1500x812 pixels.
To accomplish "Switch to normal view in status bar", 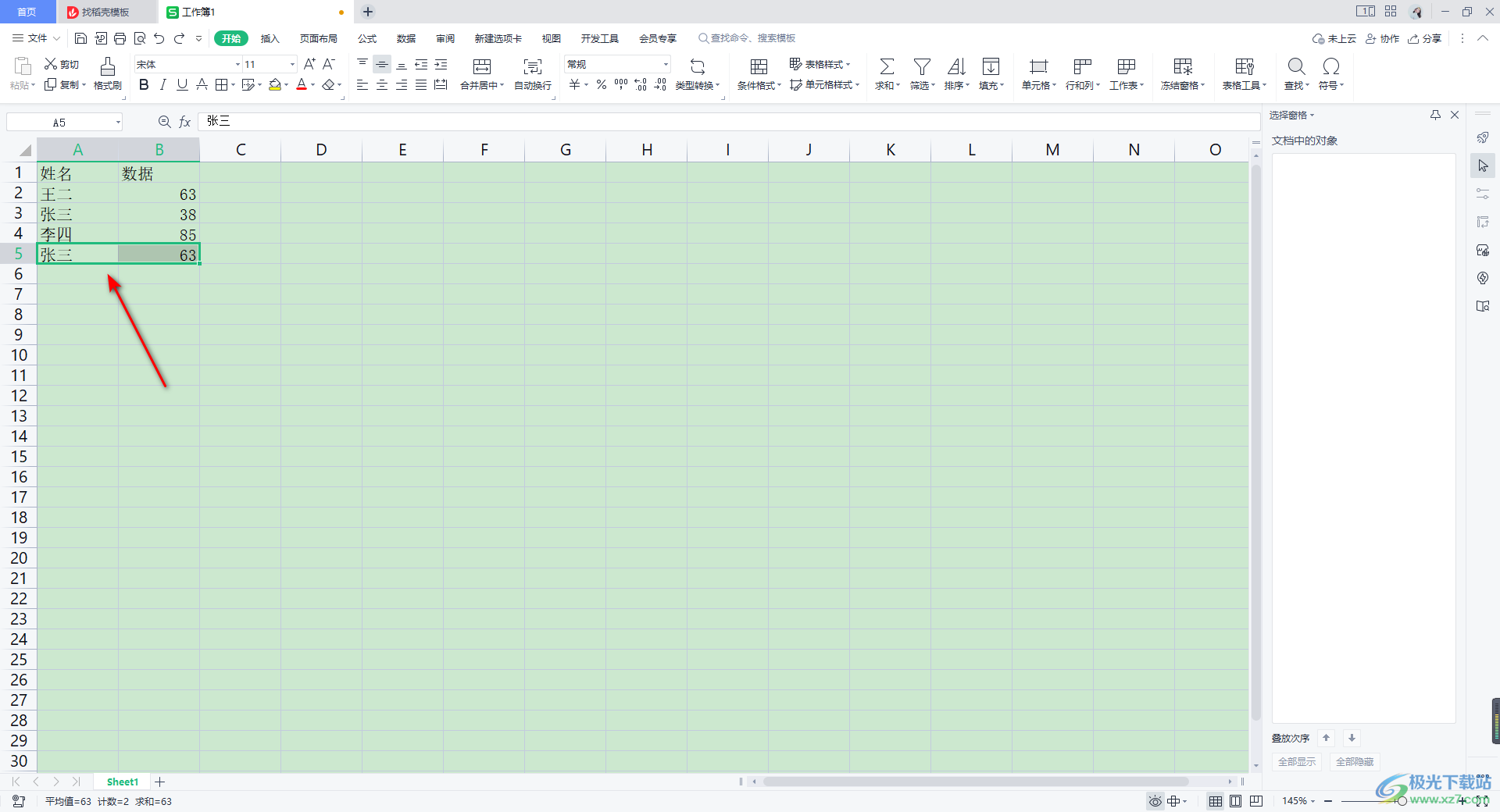I will (x=1216, y=801).
